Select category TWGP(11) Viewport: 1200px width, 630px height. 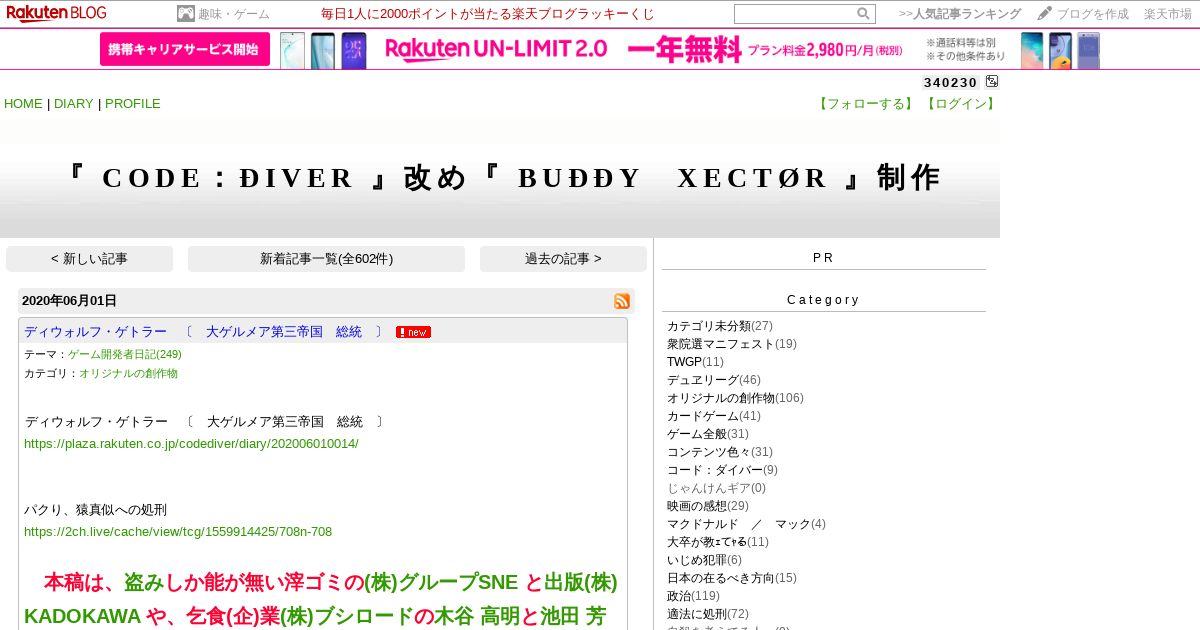pyautogui.click(x=695, y=362)
